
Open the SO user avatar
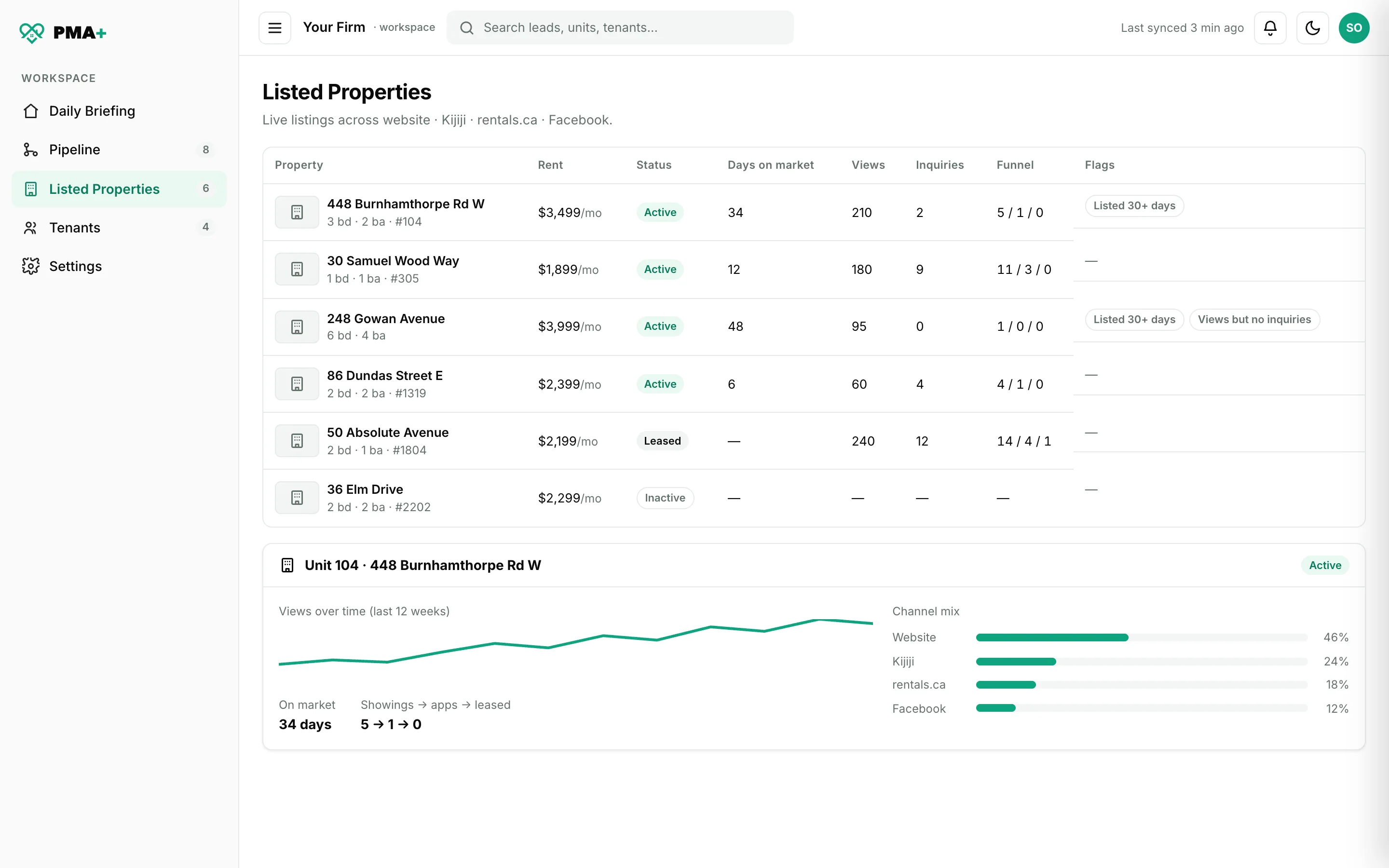[x=1354, y=27]
